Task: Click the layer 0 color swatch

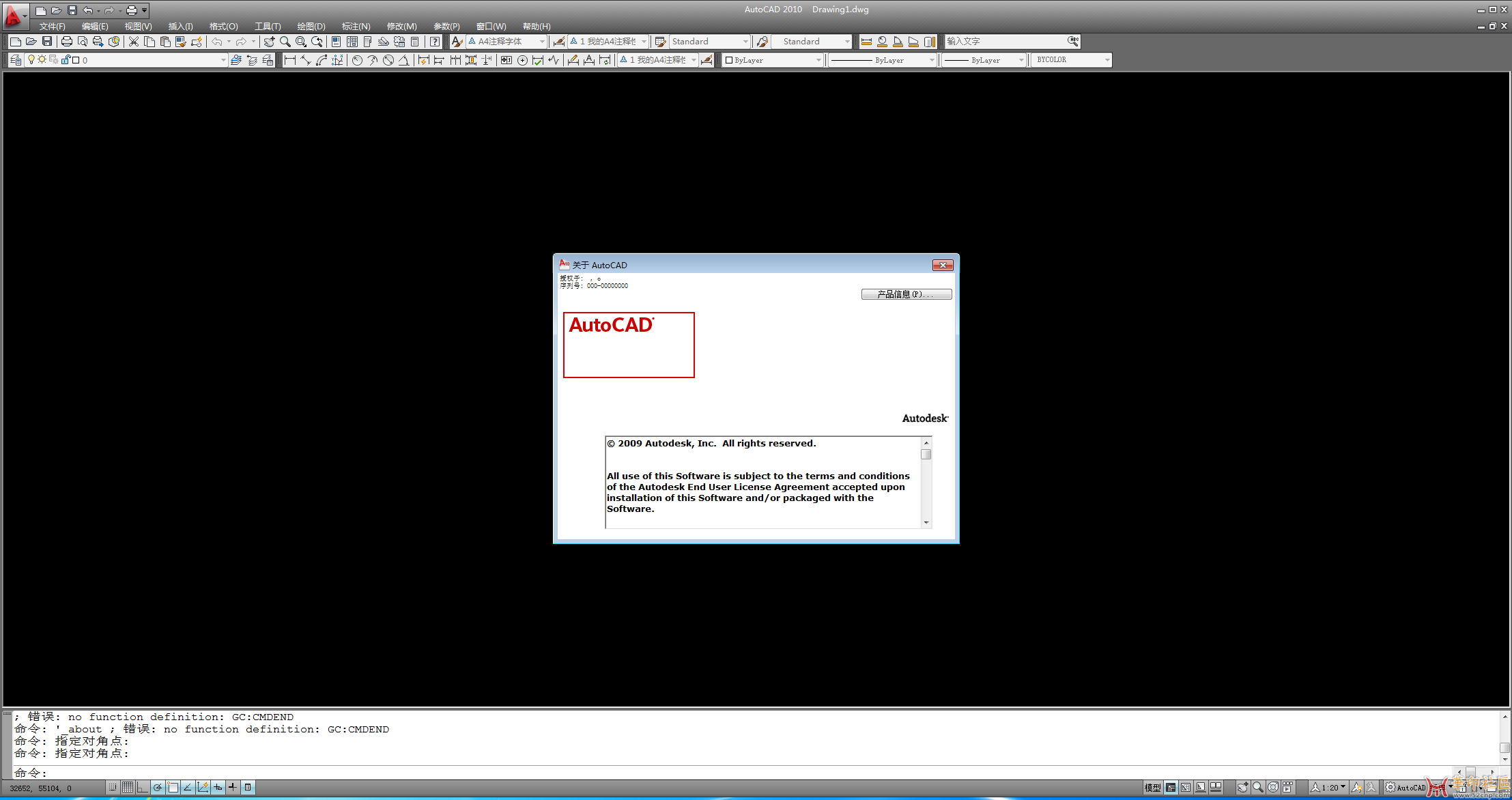Action: pos(76,60)
